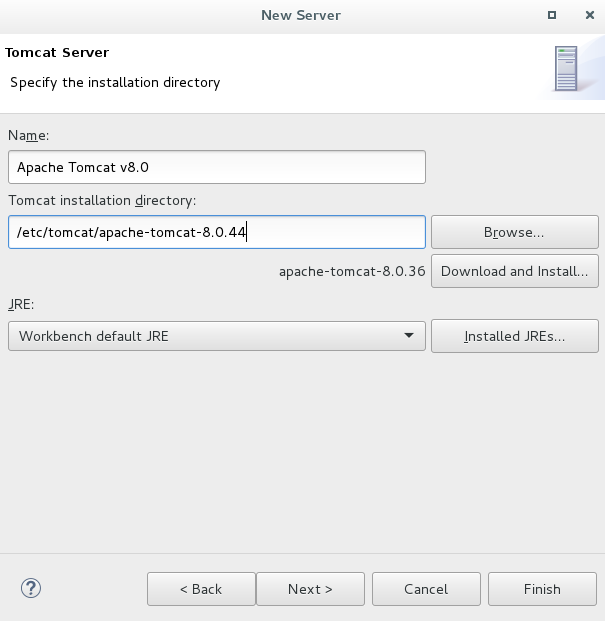Focus the Name field with Apache Tomcat v8.0

click(217, 167)
